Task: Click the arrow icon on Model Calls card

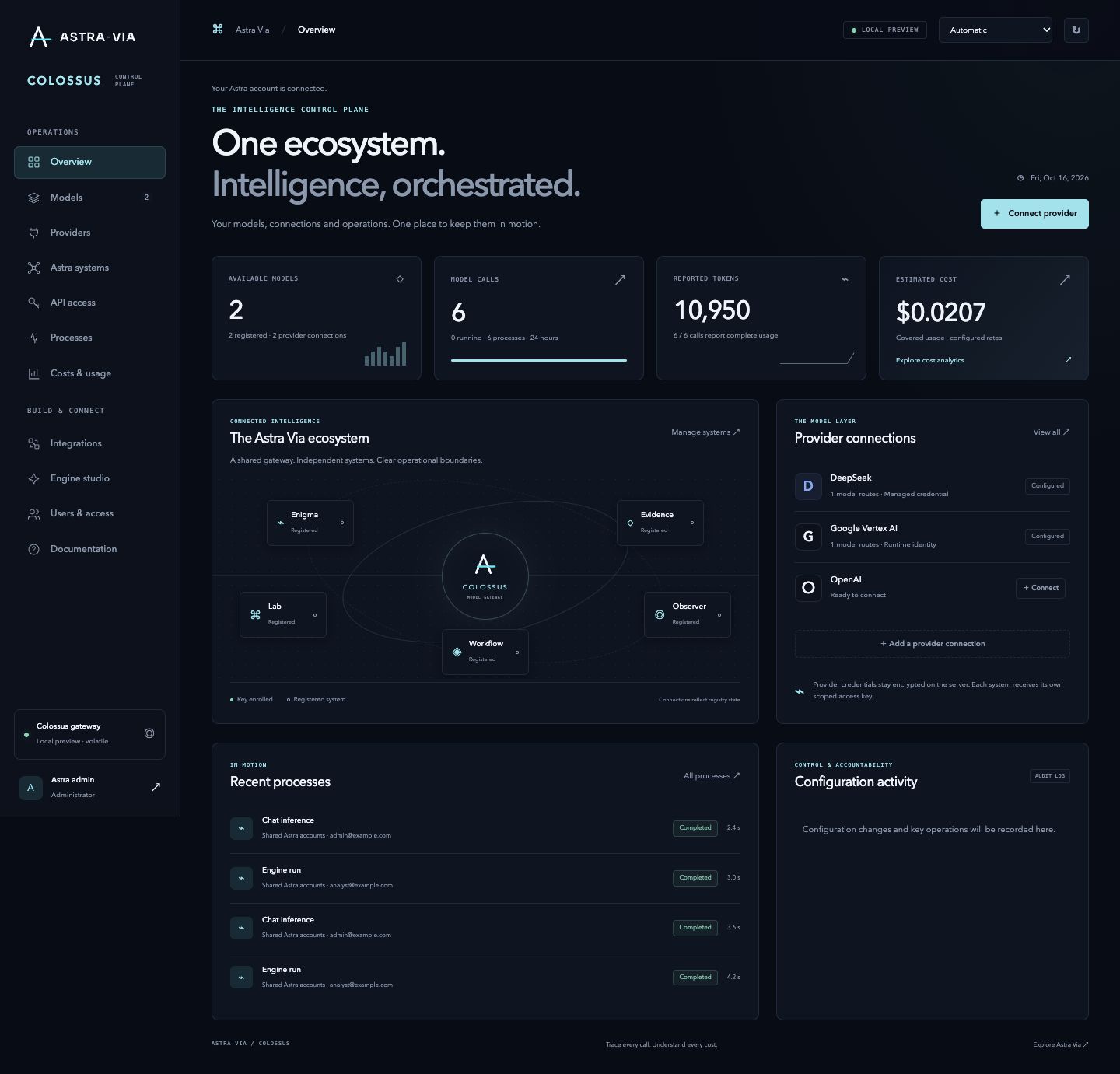Action: (620, 279)
